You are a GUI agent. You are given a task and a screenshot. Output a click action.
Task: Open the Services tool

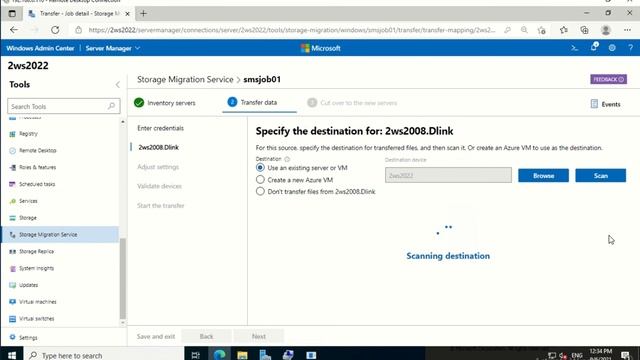point(28,201)
